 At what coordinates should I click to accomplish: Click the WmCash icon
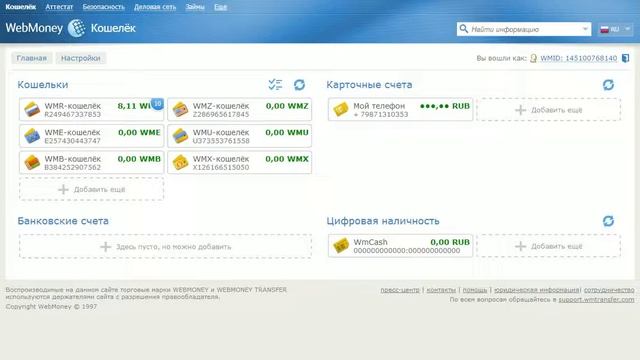click(x=341, y=246)
